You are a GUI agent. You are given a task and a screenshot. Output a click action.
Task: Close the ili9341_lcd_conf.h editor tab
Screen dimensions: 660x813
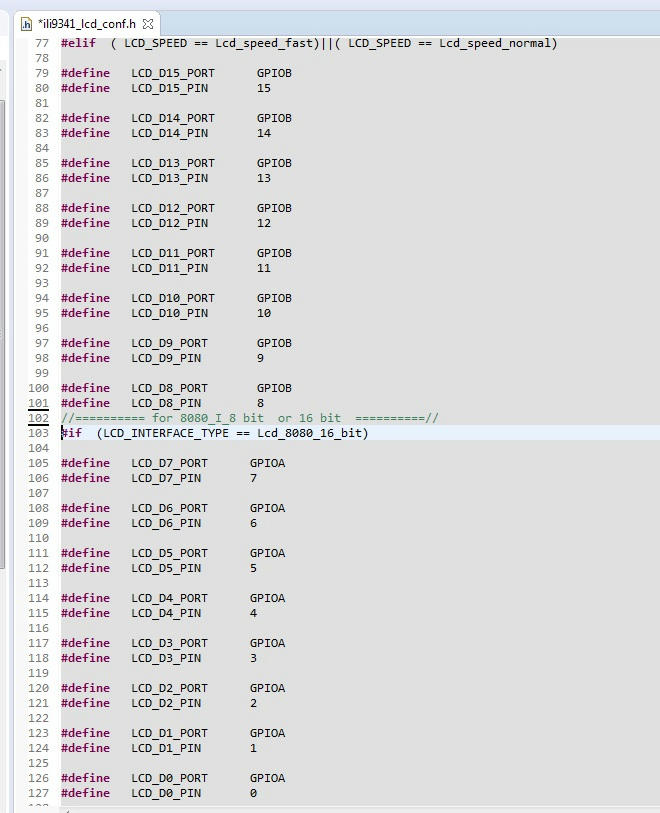[148, 23]
